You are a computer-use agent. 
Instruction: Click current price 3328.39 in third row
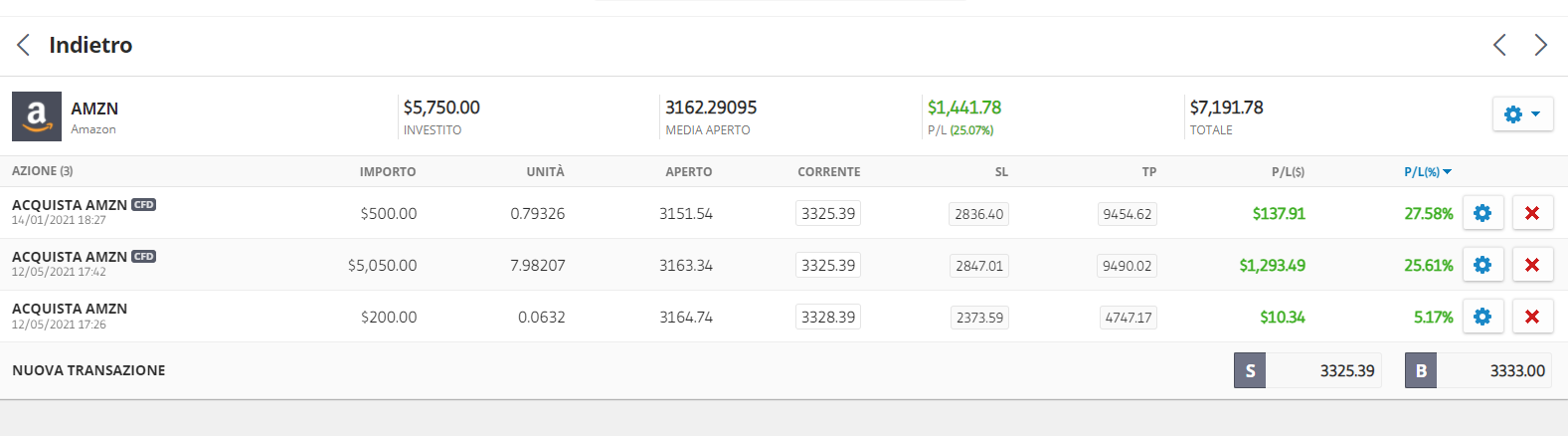point(828,317)
